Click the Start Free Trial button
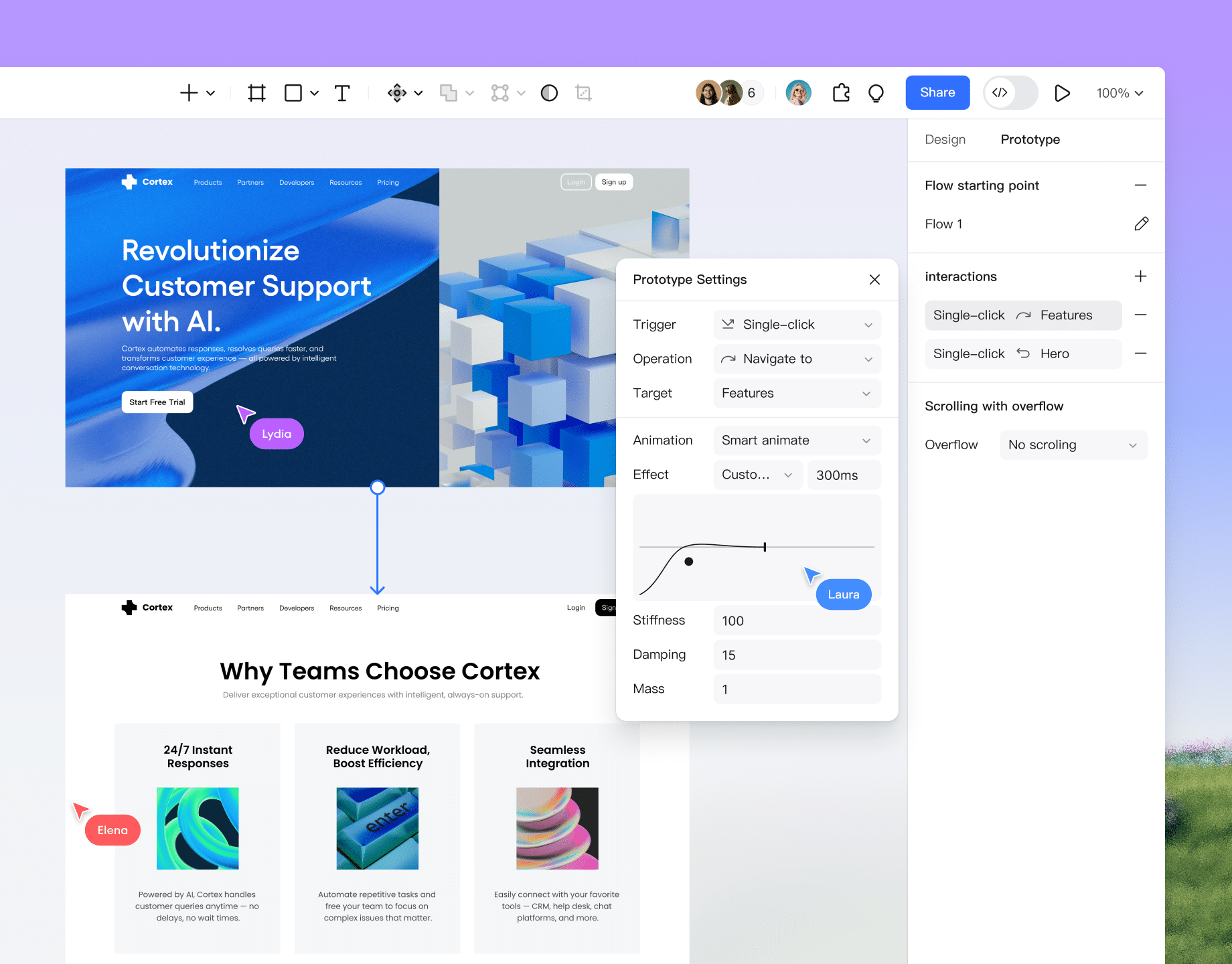1232x964 pixels. pos(157,402)
